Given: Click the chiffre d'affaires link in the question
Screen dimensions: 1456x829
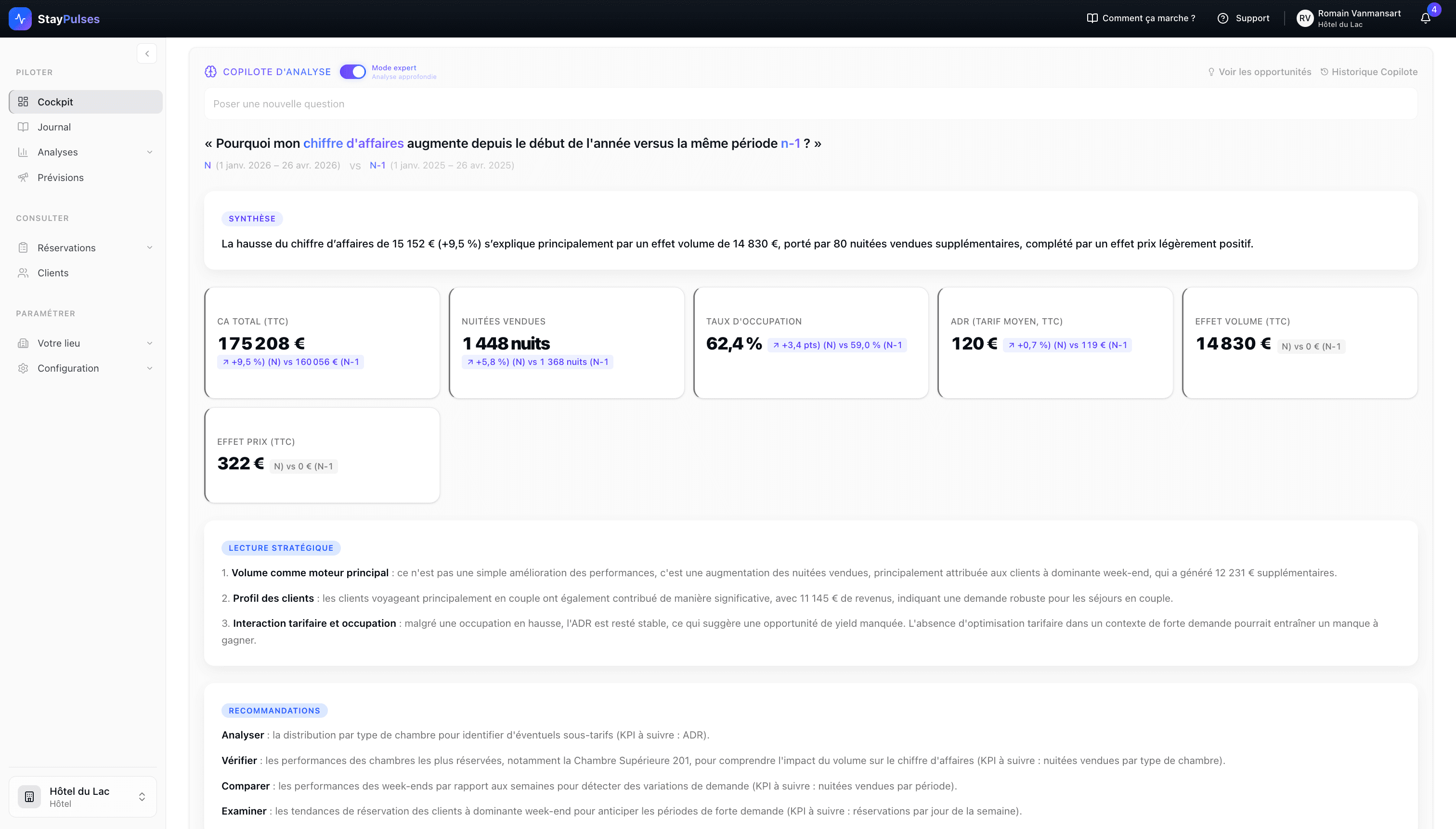Looking at the screenshot, I should click(x=353, y=143).
